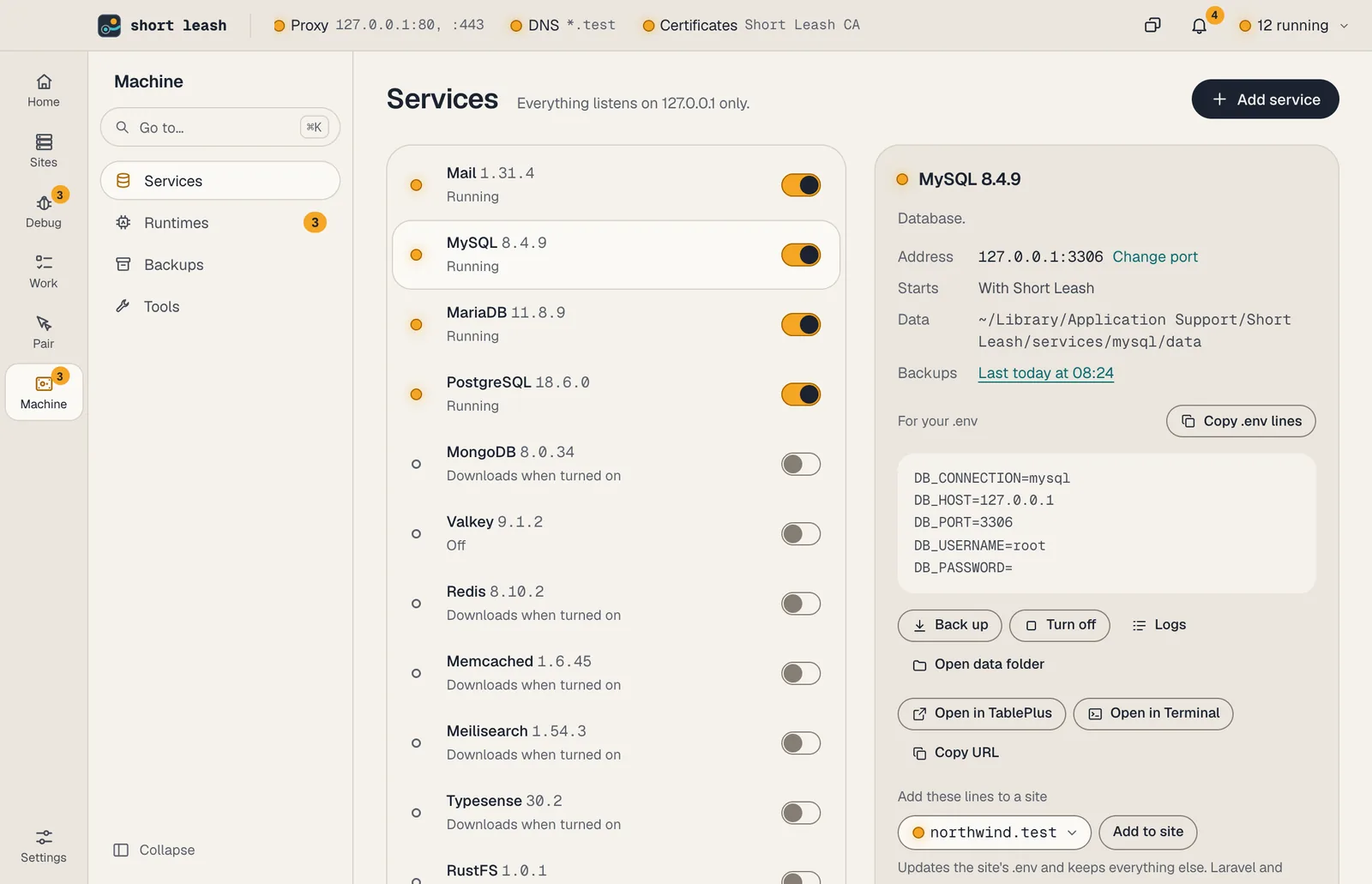Open the notifications bell icon
Screen dimensions: 1372x884
pos(1199,26)
